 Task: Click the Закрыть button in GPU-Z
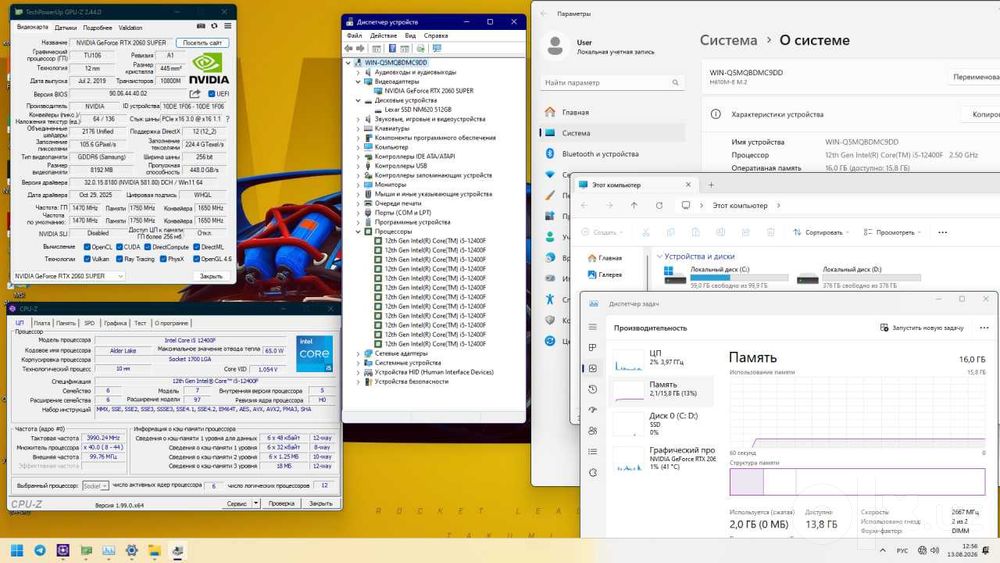211,276
